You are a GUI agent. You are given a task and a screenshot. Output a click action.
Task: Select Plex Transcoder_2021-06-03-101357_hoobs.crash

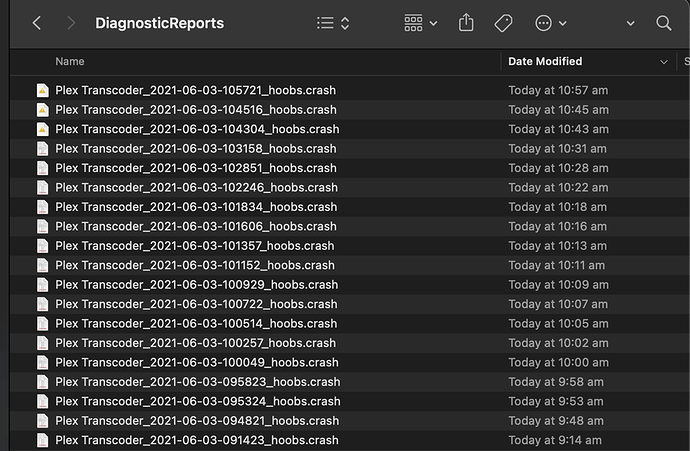(195, 246)
